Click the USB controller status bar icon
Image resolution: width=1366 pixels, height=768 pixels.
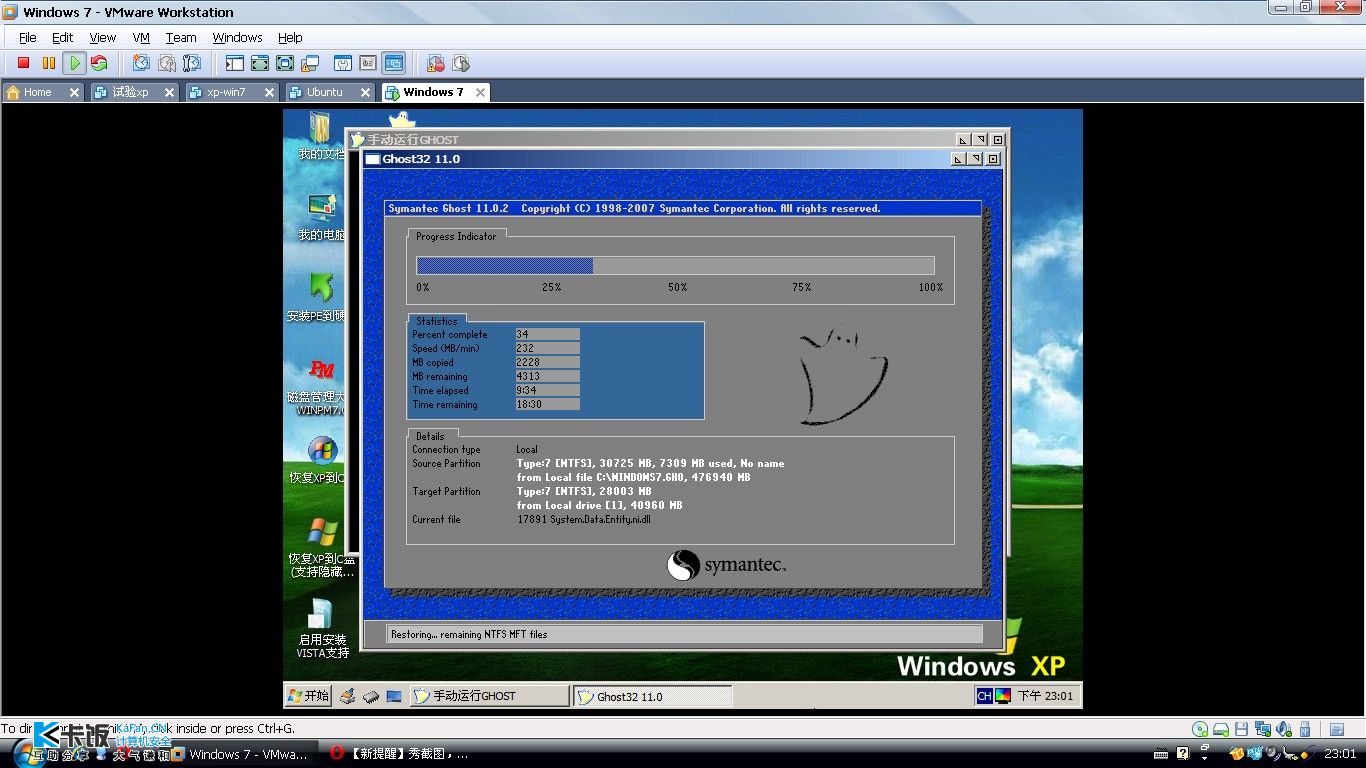coord(1303,729)
